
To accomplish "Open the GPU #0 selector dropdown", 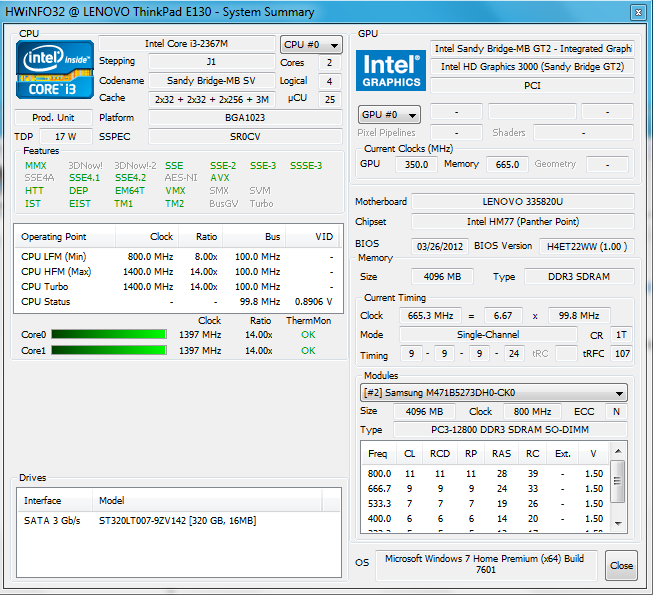I will point(389,115).
